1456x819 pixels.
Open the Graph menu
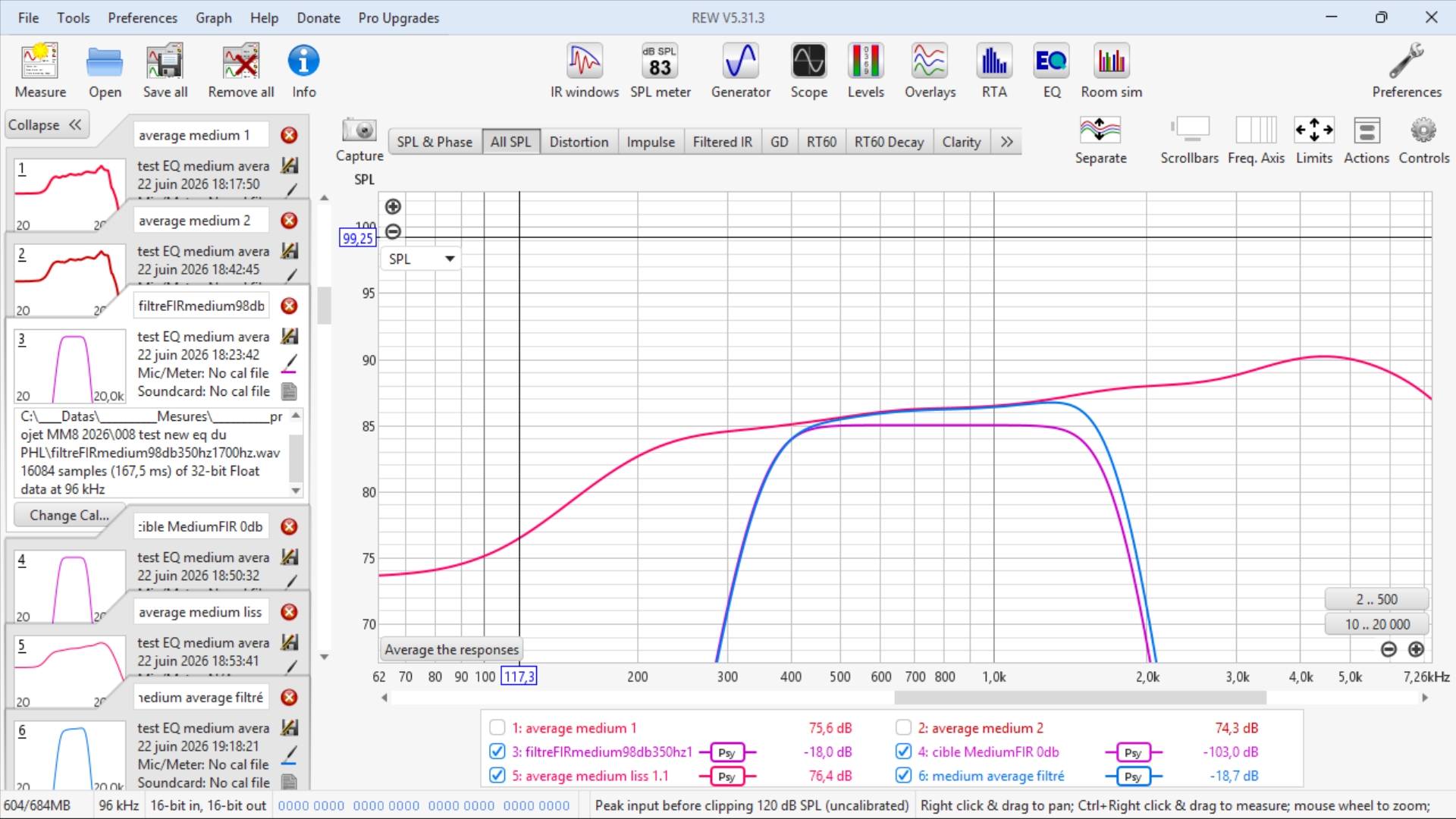[214, 17]
